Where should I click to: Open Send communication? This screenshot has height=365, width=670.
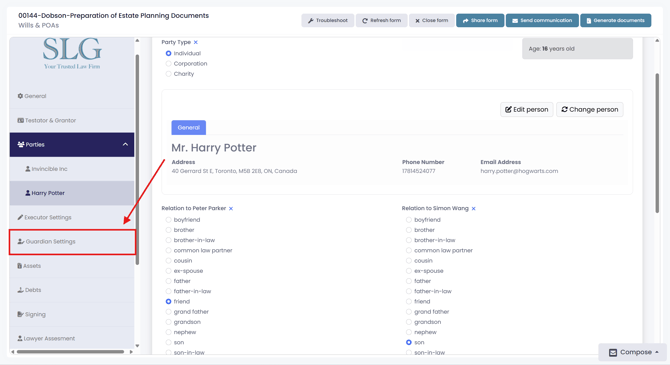click(x=542, y=20)
